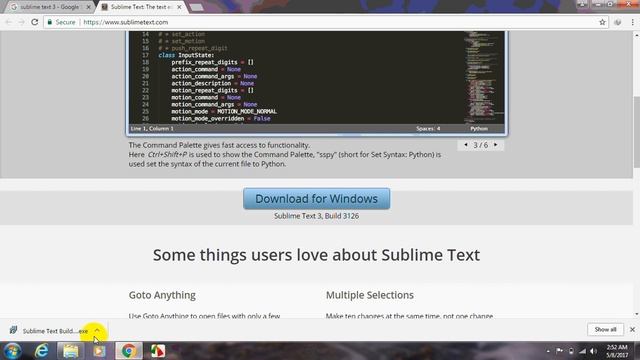Click the Secure padlock site info
640x360 pixels.
(61, 22)
